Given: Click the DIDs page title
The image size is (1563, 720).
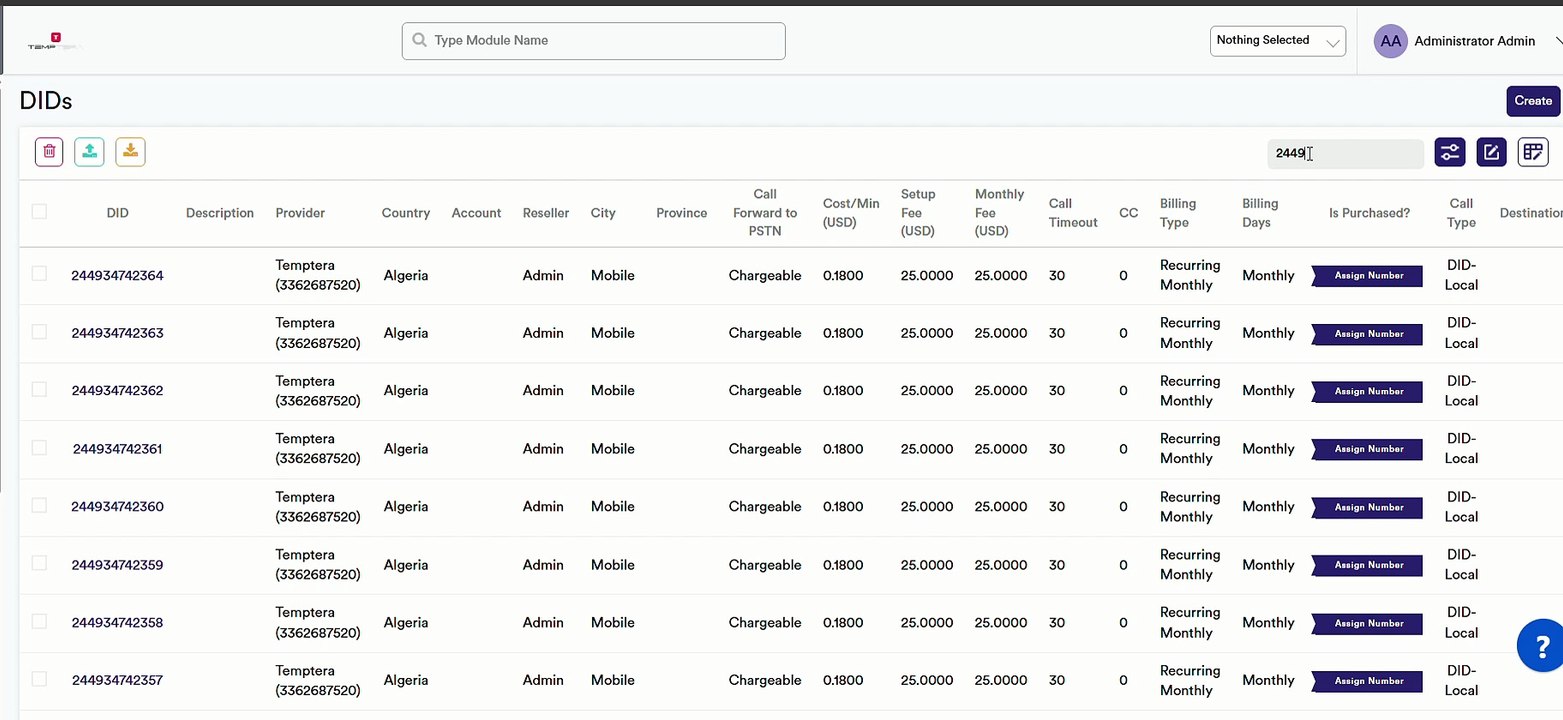Looking at the screenshot, I should tap(46, 101).
